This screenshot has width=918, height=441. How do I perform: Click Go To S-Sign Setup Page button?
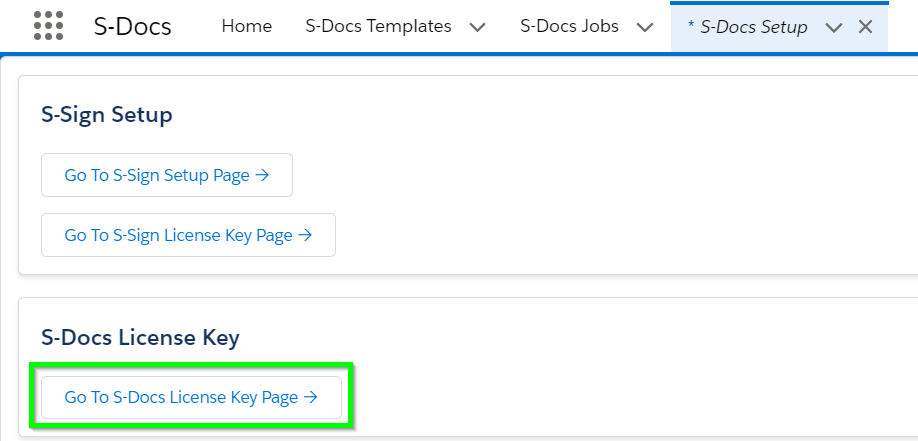(x=167, y=175)
